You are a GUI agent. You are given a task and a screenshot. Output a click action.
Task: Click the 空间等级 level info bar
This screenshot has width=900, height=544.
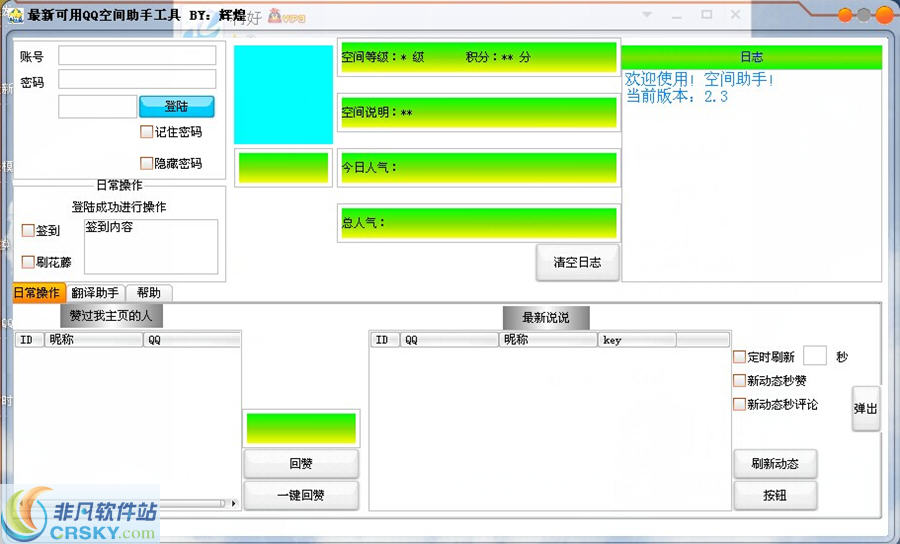tap(479, 57)
